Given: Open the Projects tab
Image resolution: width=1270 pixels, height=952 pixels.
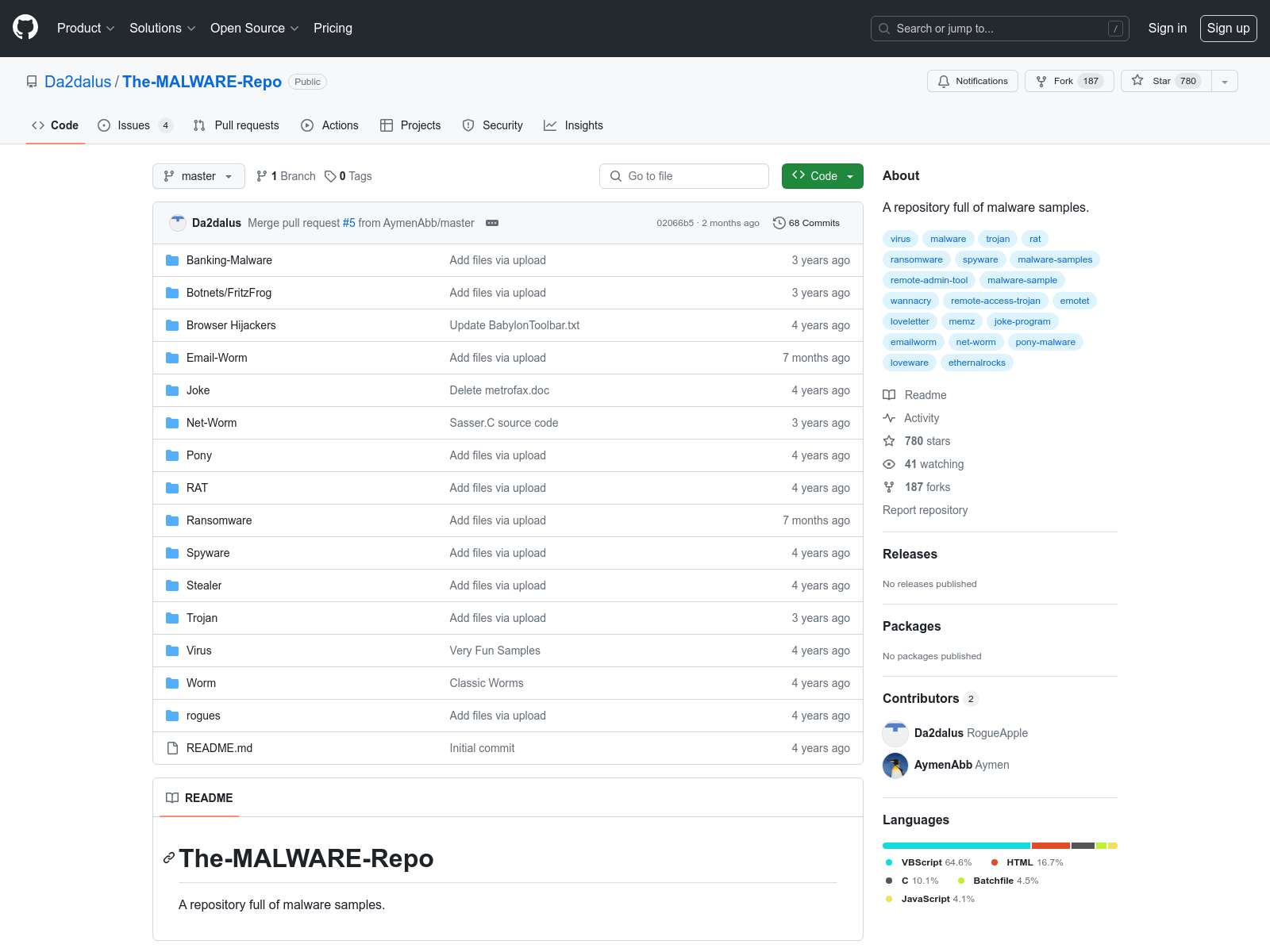Looking at the screenshot, I should 410,125.
